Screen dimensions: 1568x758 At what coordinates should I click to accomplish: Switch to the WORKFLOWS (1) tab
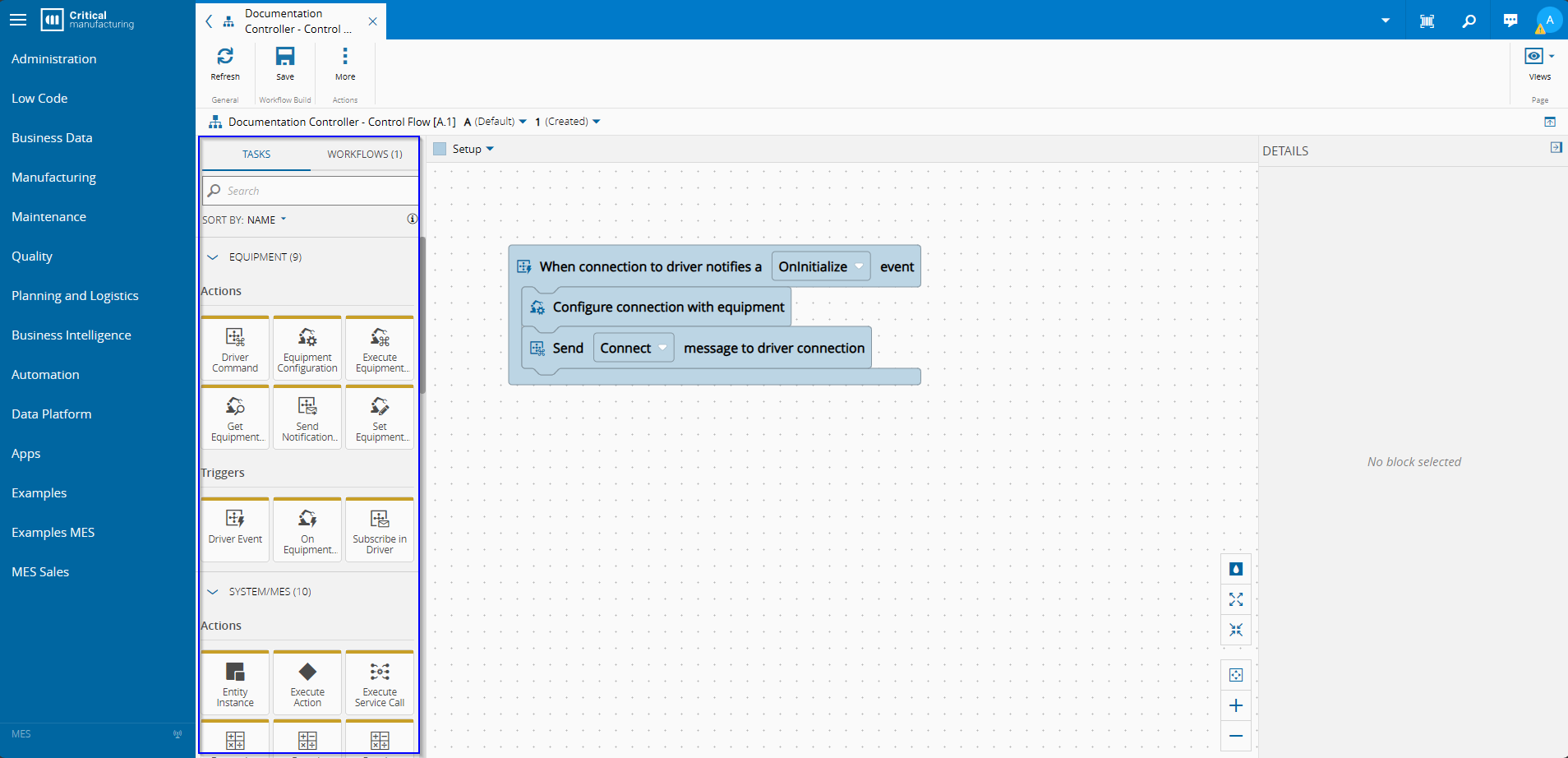tap(364, 155)
